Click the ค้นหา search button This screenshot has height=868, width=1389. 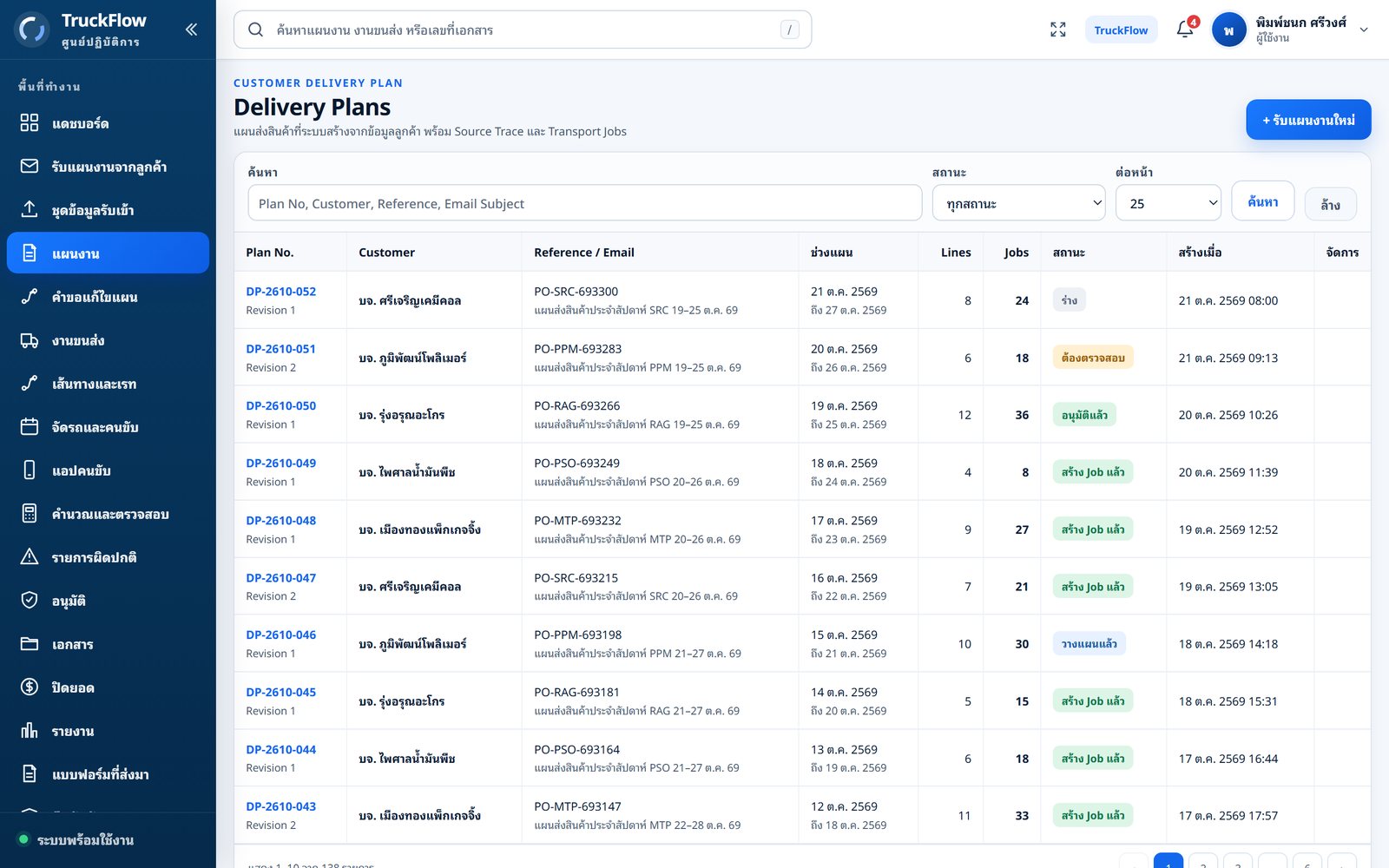(1263, 201)
